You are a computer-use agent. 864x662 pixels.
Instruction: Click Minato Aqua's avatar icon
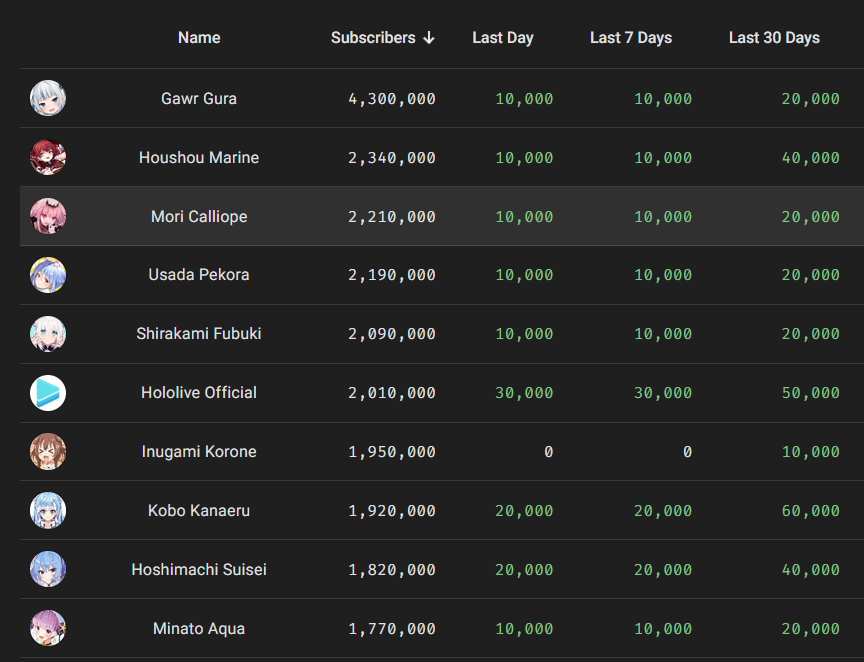point(48,629)
